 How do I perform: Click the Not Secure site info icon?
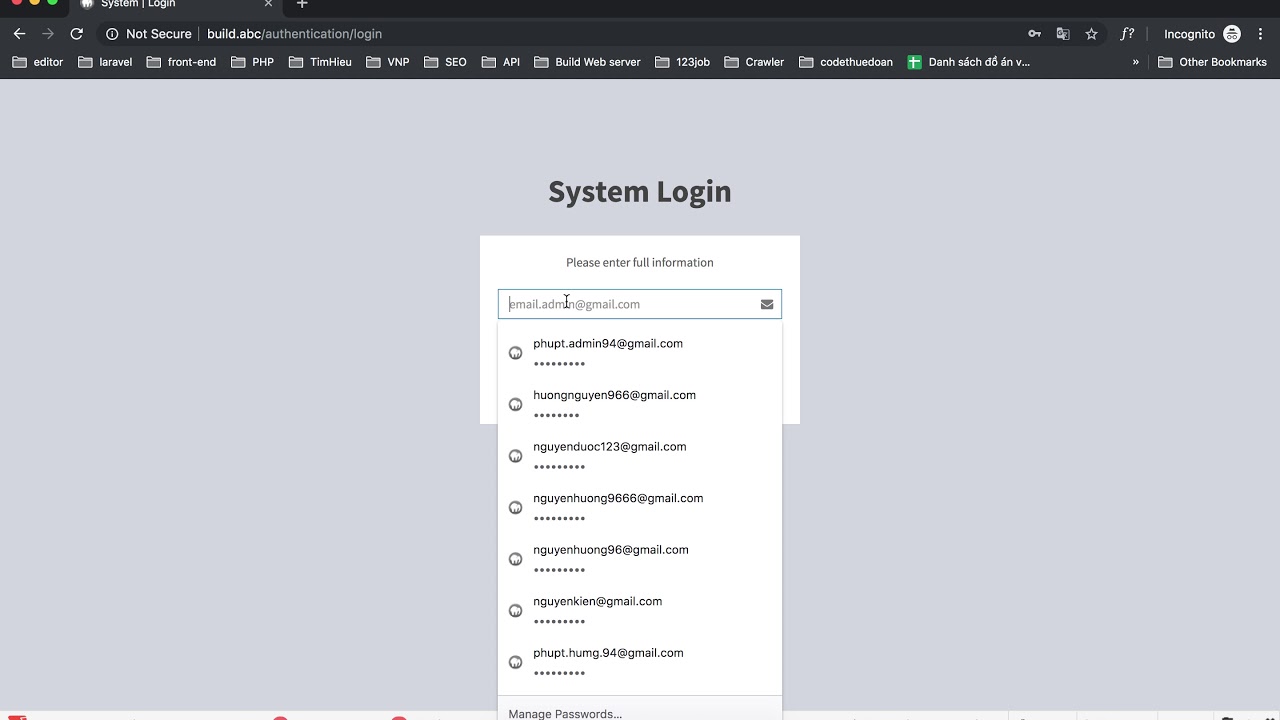point(112,34)
